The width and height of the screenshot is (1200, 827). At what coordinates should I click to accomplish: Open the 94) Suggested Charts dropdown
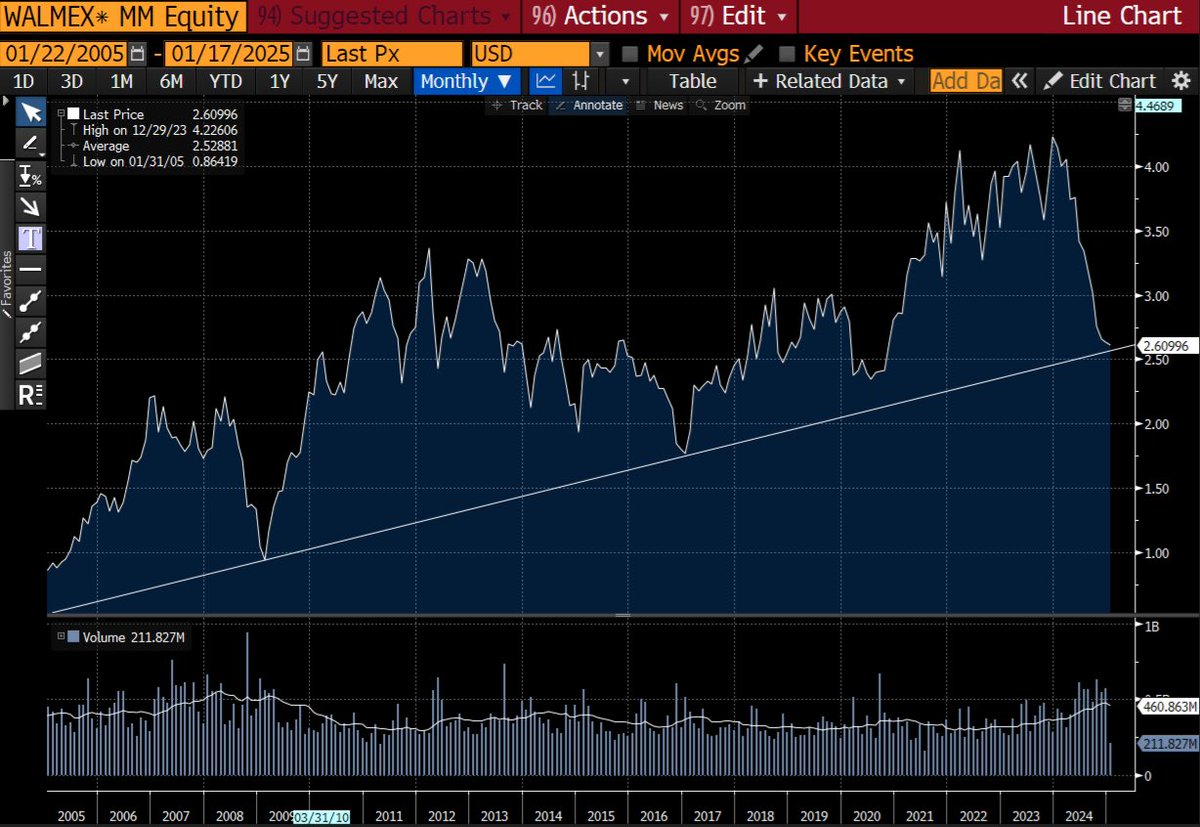tap(384, 16)
